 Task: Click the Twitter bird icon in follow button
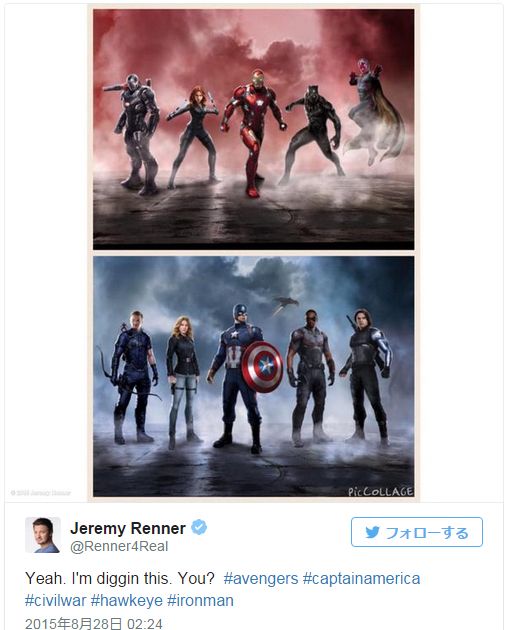click(x=372, y=532)
